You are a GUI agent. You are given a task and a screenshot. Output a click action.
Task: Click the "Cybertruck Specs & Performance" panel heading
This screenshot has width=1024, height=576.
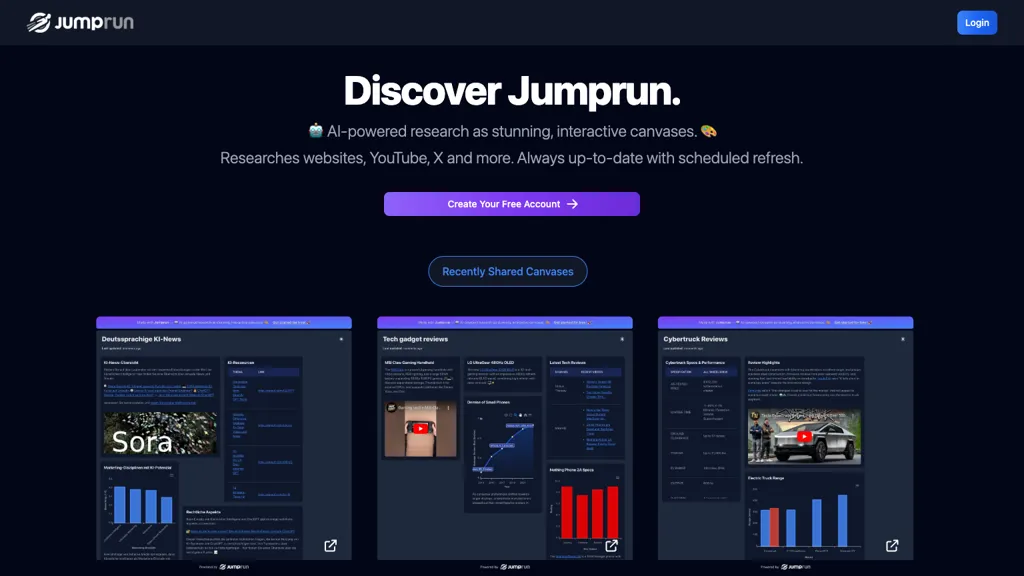click(695, 362)
